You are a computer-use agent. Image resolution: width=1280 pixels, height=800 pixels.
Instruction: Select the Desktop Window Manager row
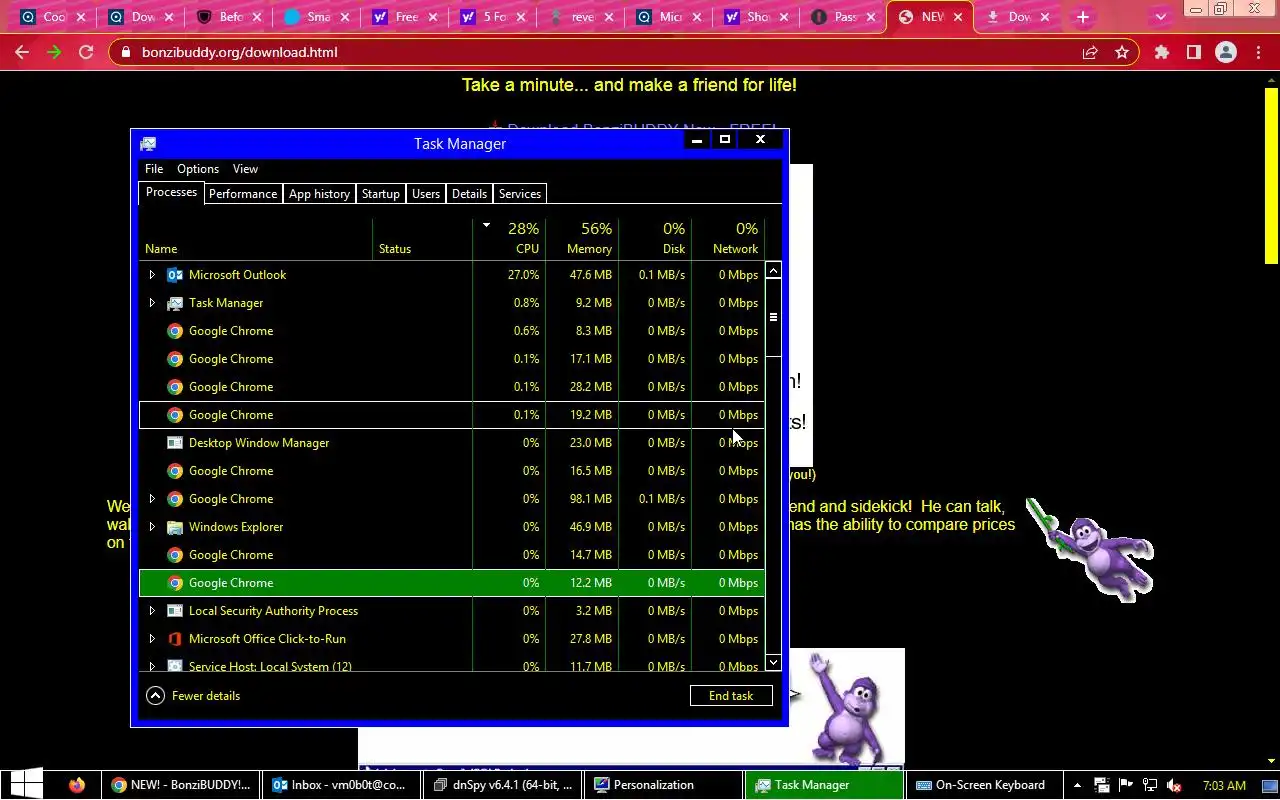click(x=452, y=443)
